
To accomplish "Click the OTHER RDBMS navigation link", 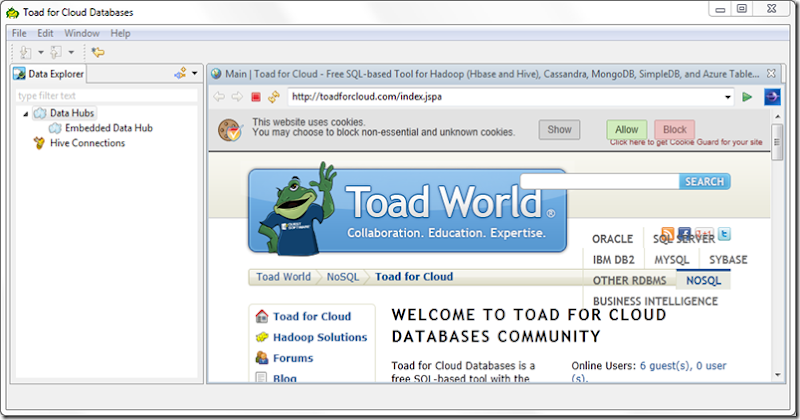I will coord(630,281).
